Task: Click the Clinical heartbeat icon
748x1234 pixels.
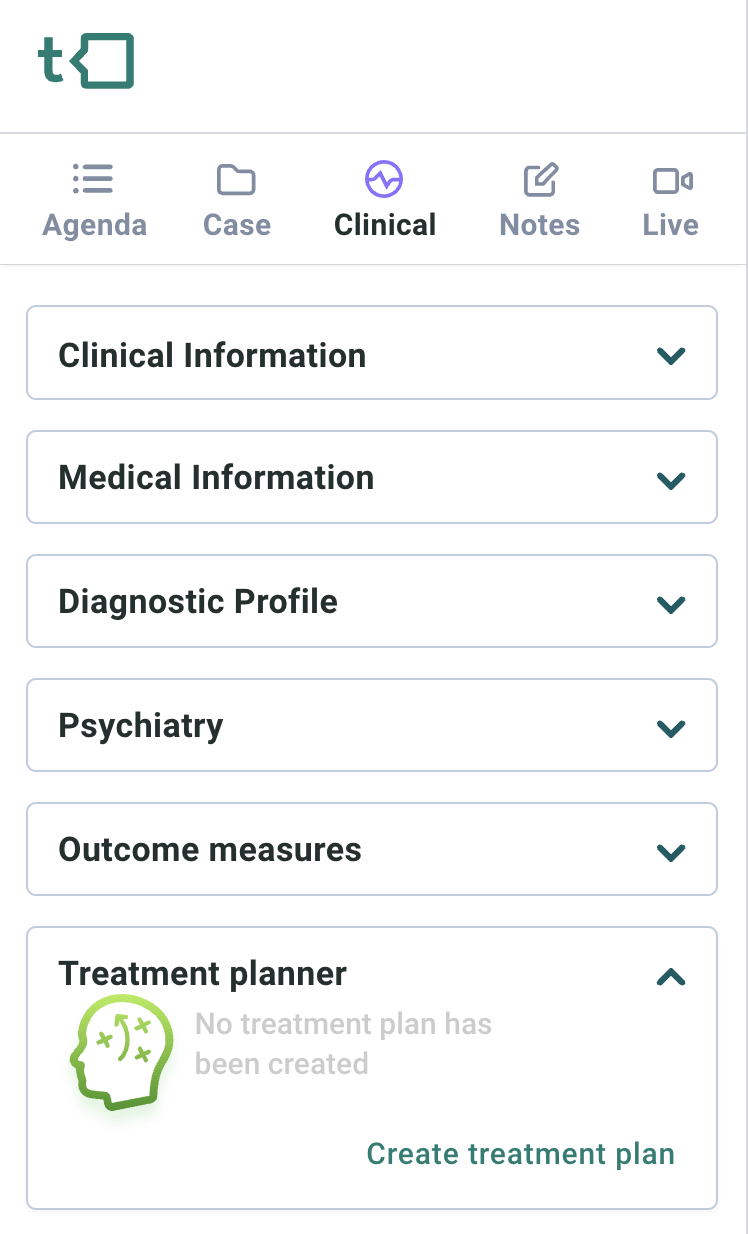Action: pyautogui.click(x=384, y=180)
